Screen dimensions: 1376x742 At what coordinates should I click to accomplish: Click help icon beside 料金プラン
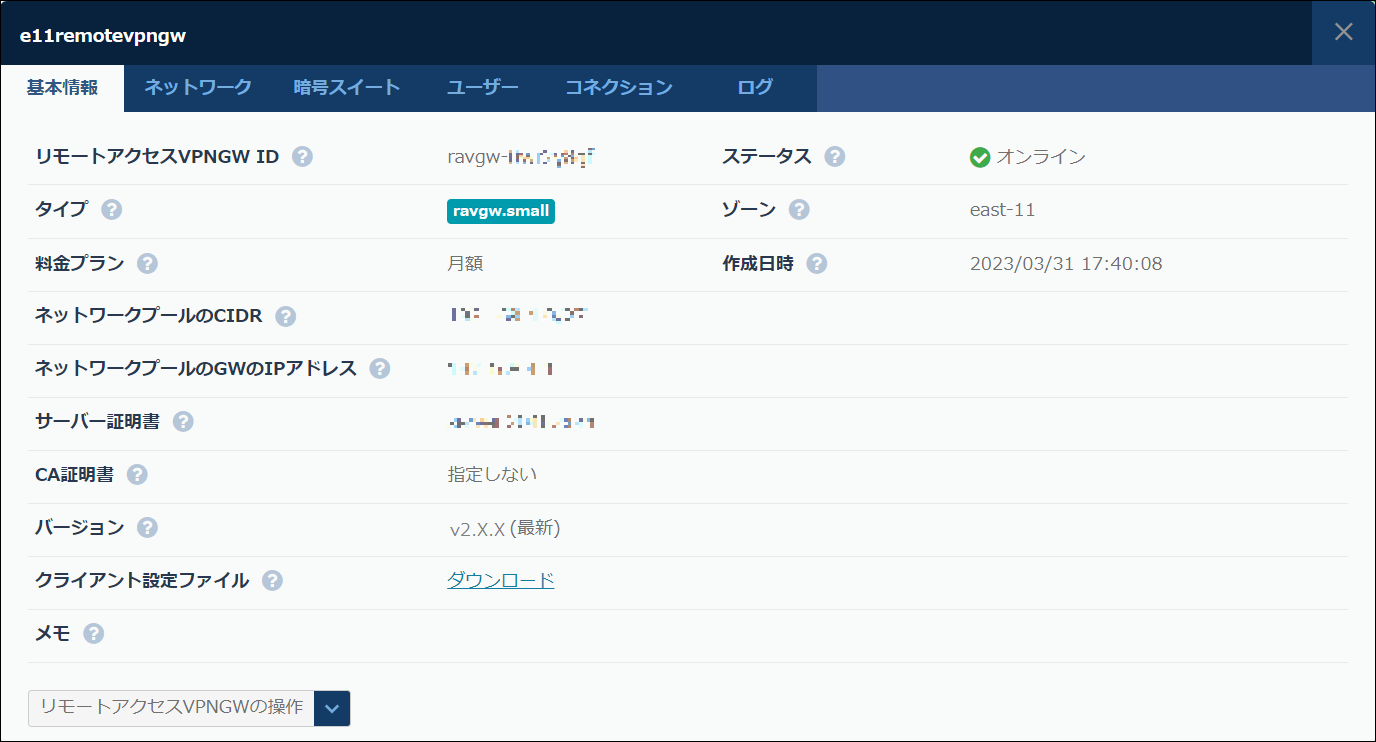click(x=147, y=263)
